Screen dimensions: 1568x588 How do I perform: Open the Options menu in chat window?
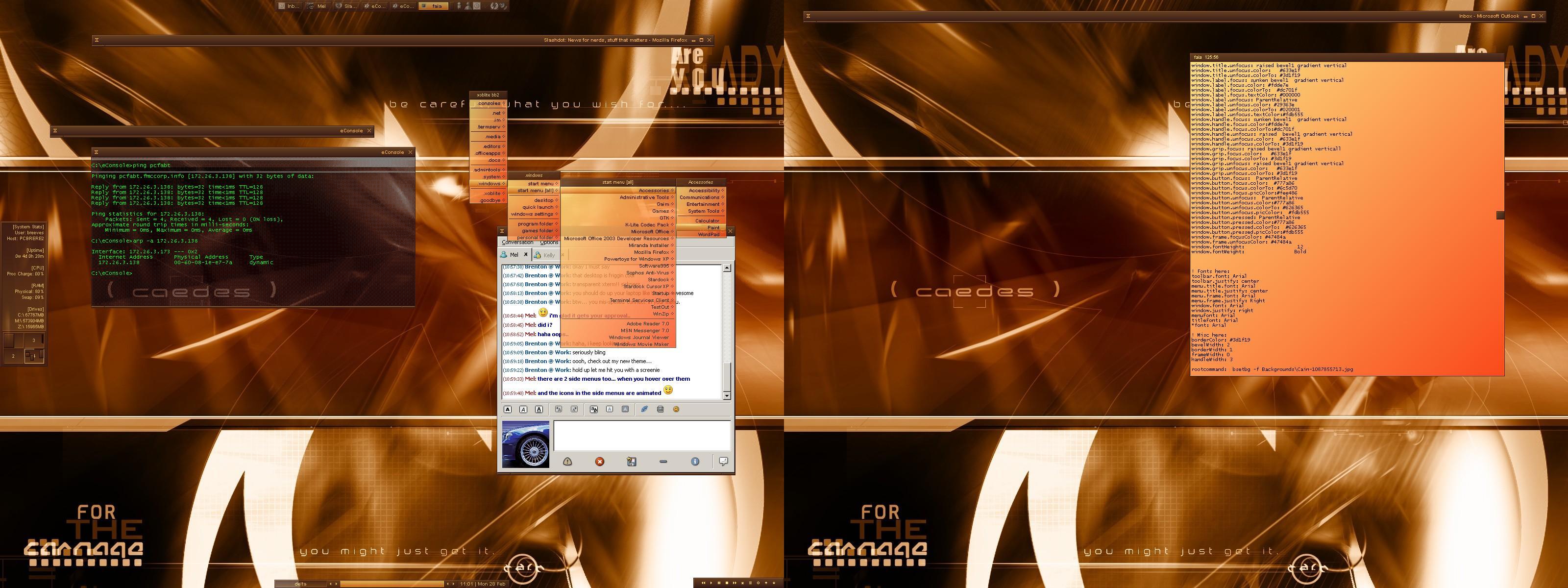(x=549, y=242)
